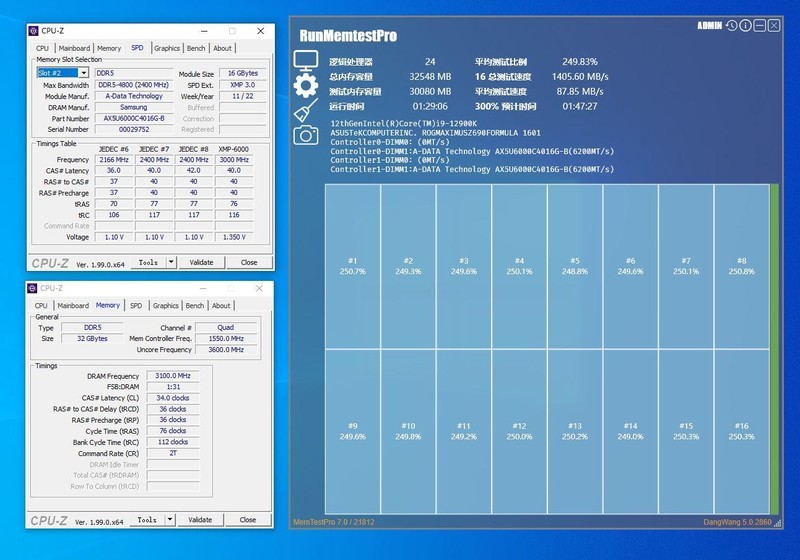Click the green progress bar in RunMemtestPro
Viewport: 800px width, 560px height.
tap(774, 349)
